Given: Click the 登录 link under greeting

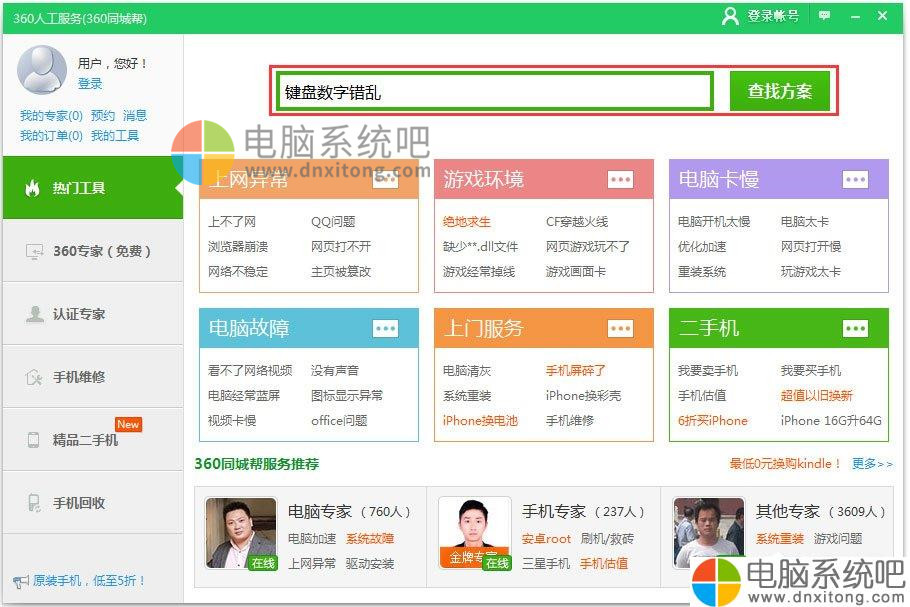Looking at the screenshot, I should coord(90,84).
